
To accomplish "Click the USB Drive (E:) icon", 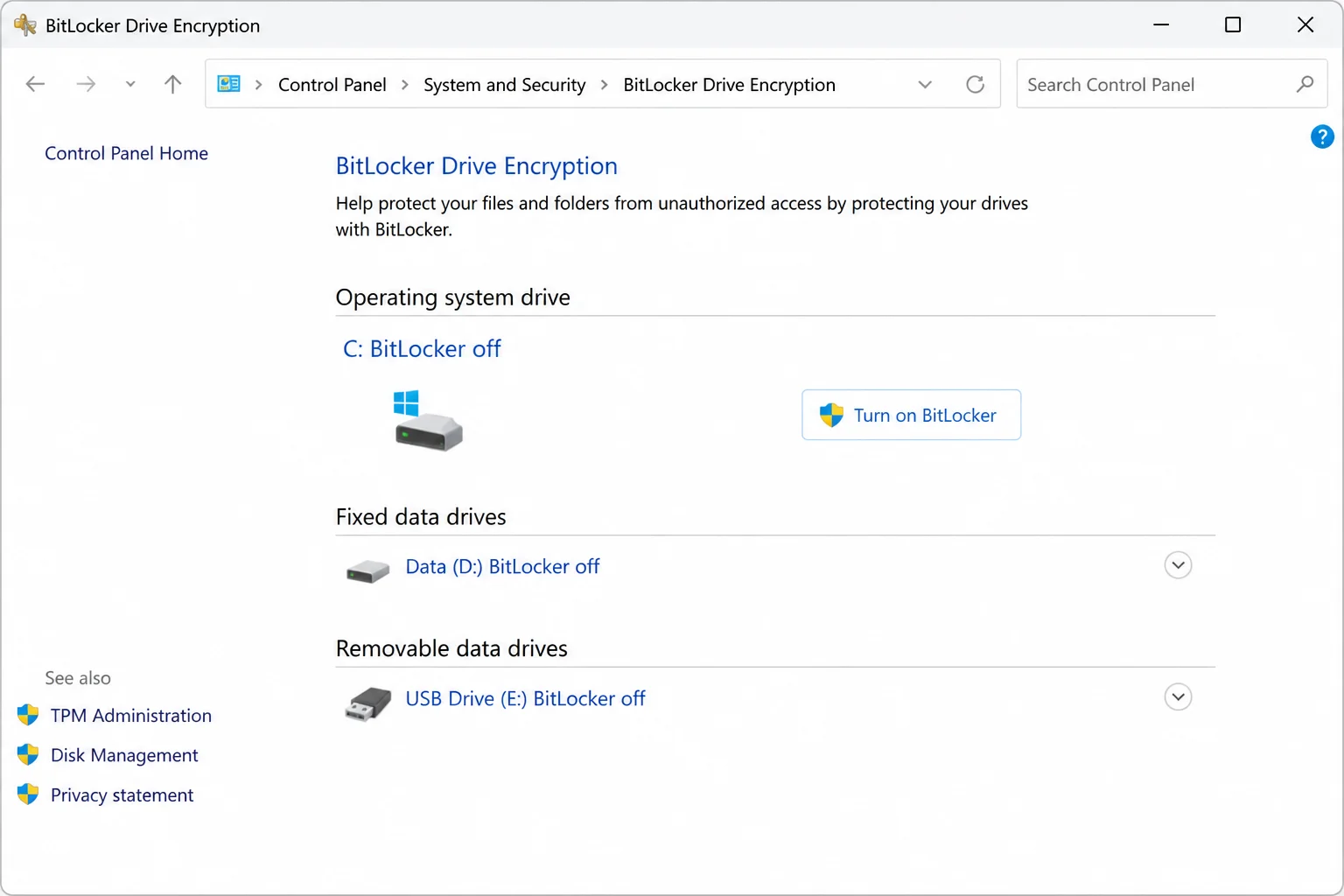I will pos(367,703).
